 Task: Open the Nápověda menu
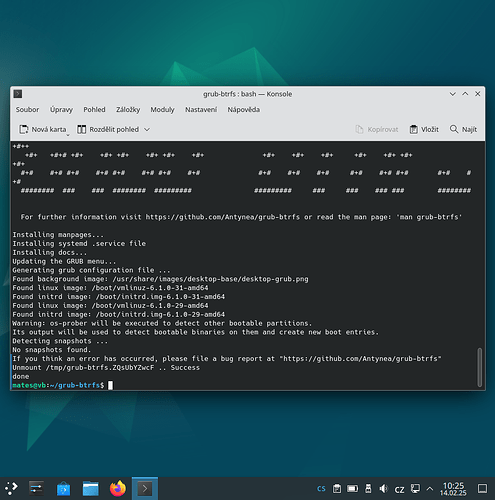[244, 110]
